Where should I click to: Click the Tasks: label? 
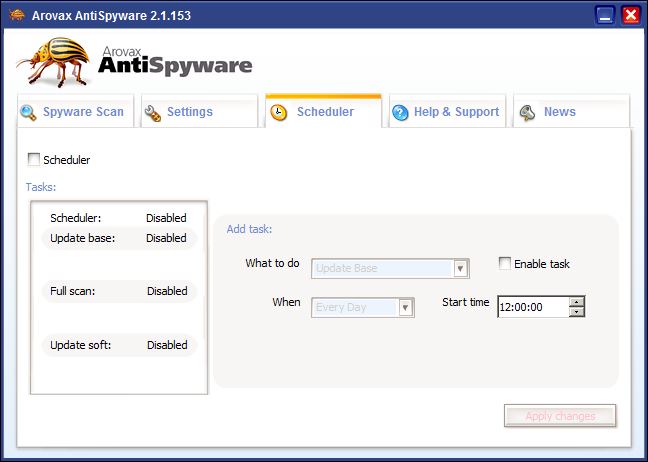point(41,187)
